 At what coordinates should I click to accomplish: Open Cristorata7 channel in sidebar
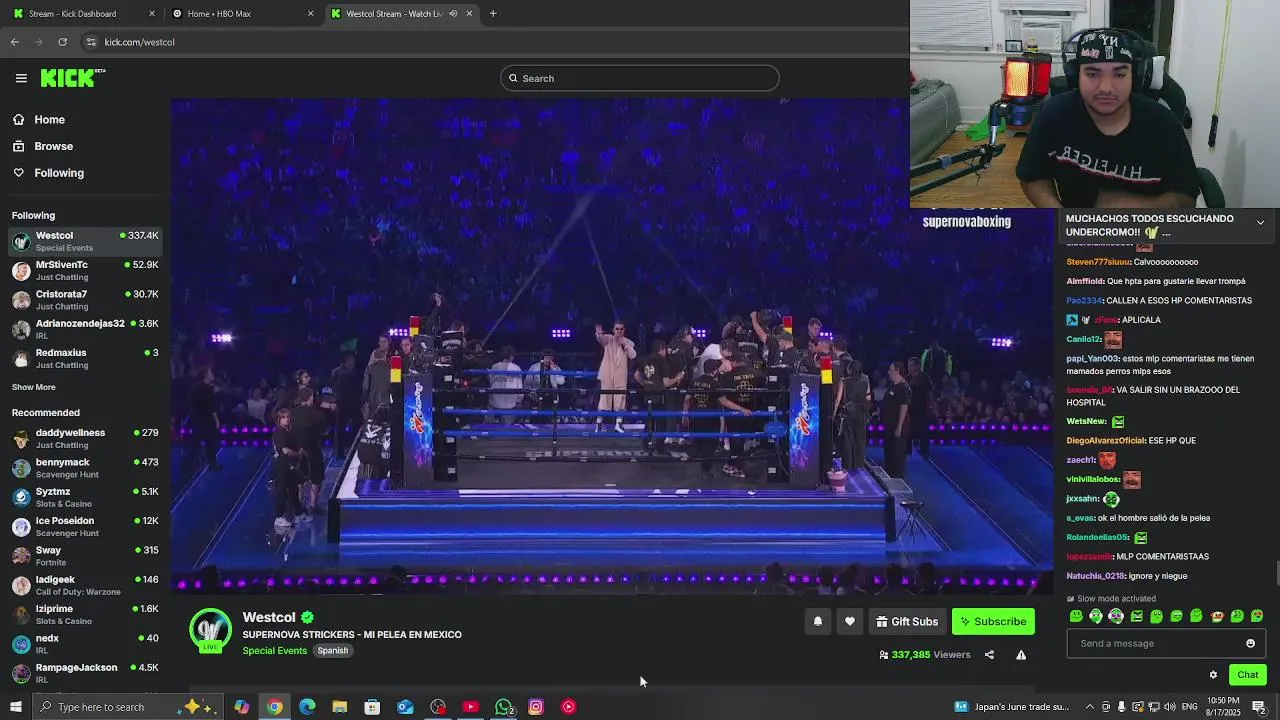(x=85, y=300)
